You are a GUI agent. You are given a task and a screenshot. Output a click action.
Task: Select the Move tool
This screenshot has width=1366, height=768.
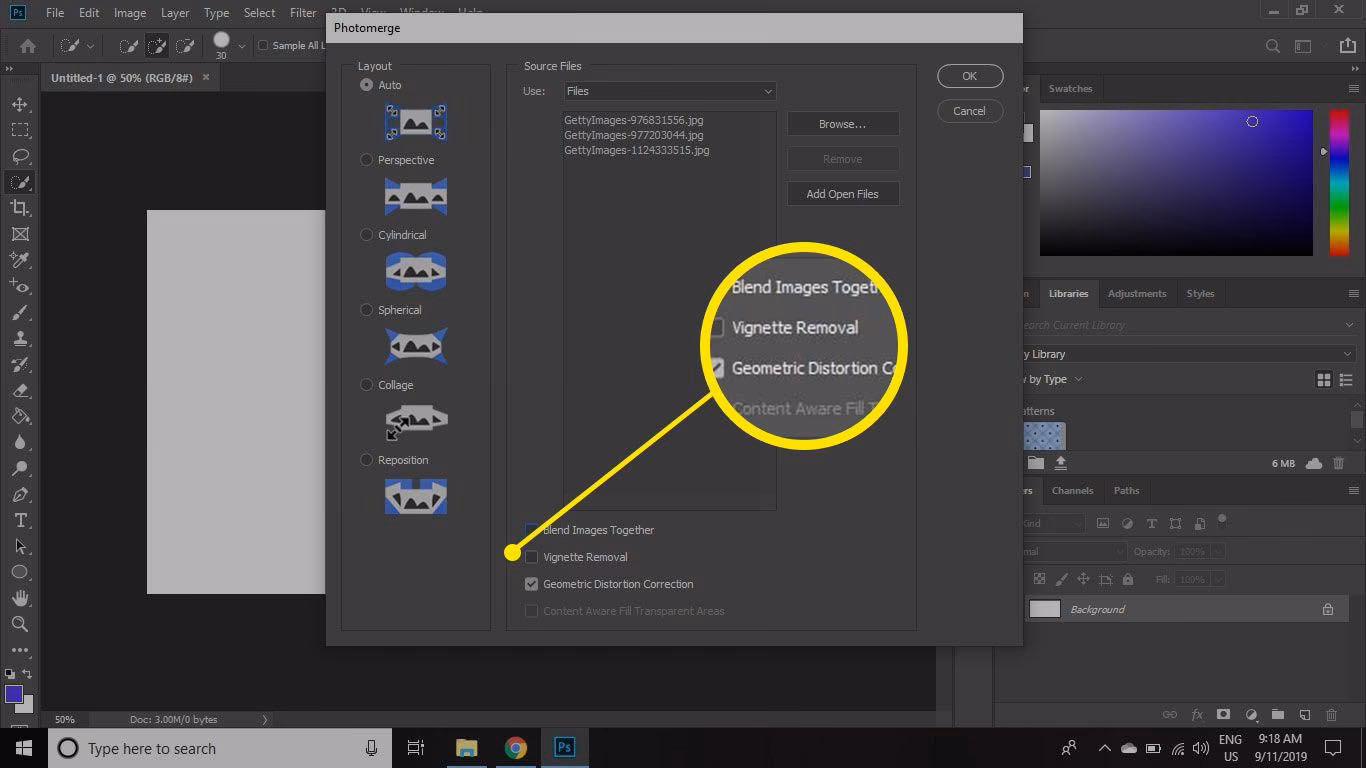click(x=20, y=103)
